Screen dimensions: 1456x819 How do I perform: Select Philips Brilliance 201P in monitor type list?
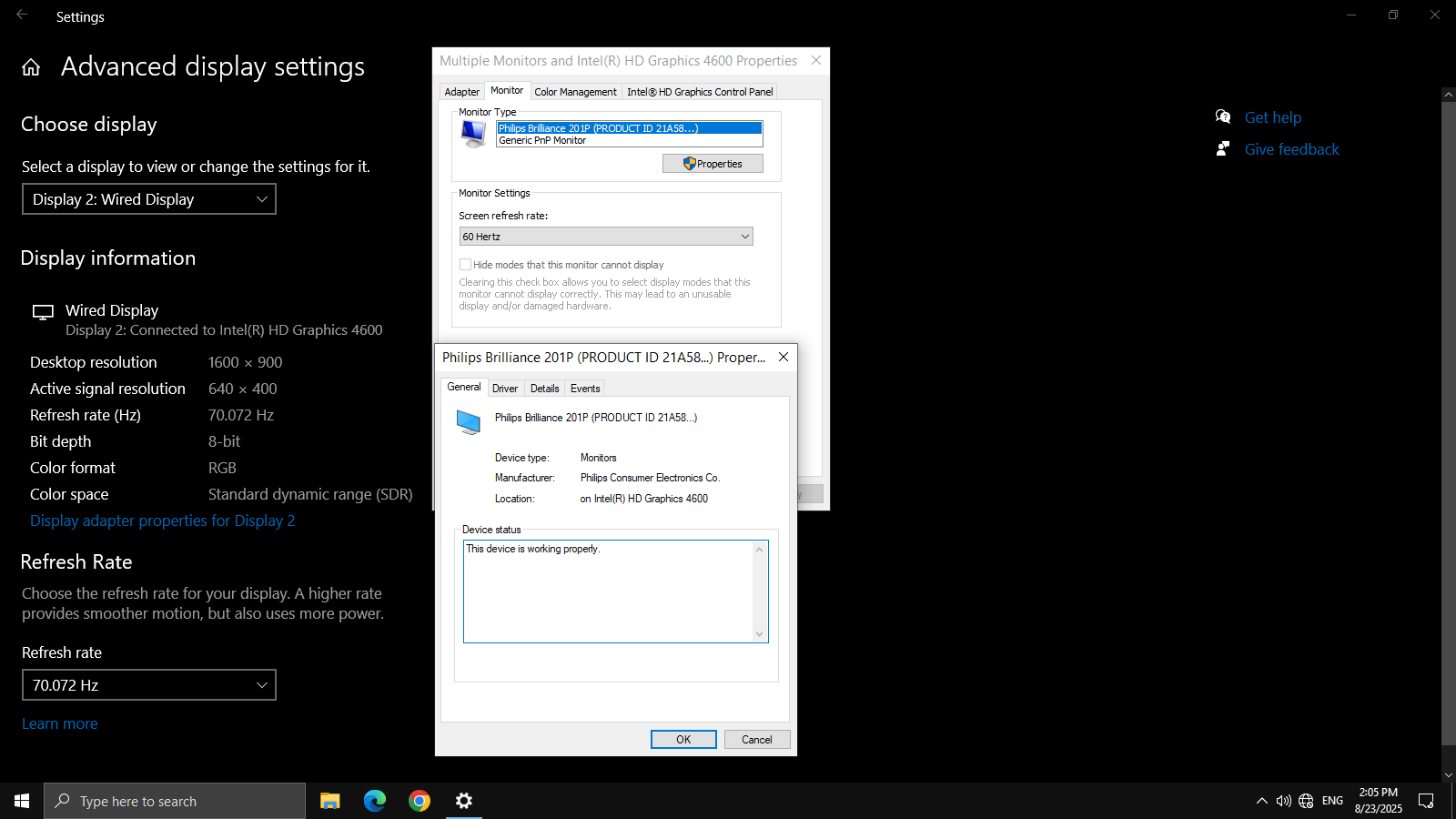pos(630,128)
